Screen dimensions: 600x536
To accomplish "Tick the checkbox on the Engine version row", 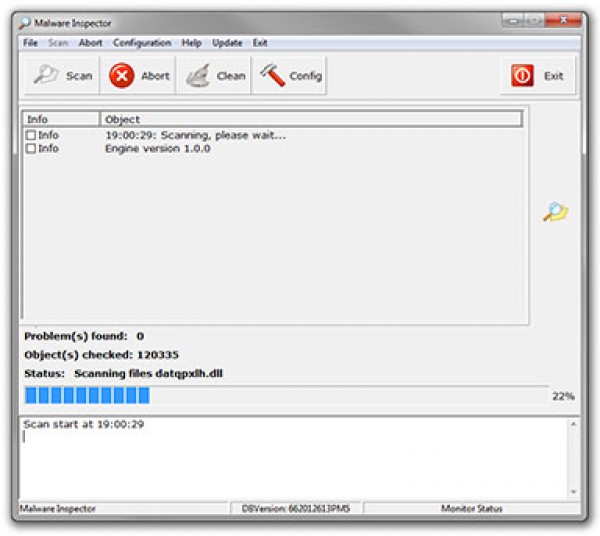I will (x=31, y=148).
